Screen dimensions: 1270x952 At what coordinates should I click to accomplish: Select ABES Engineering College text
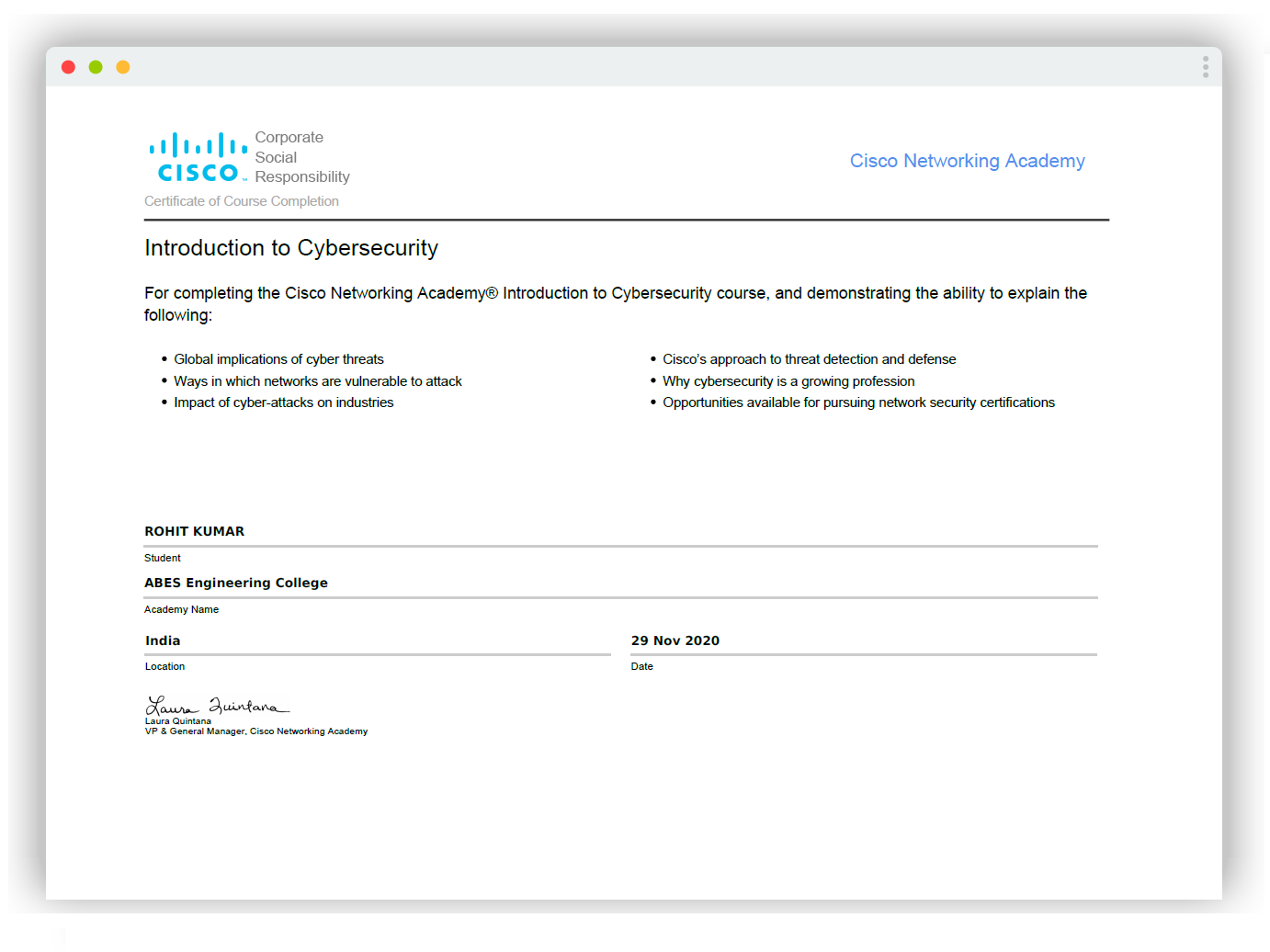pyautogui.click(x=236, y=583)
